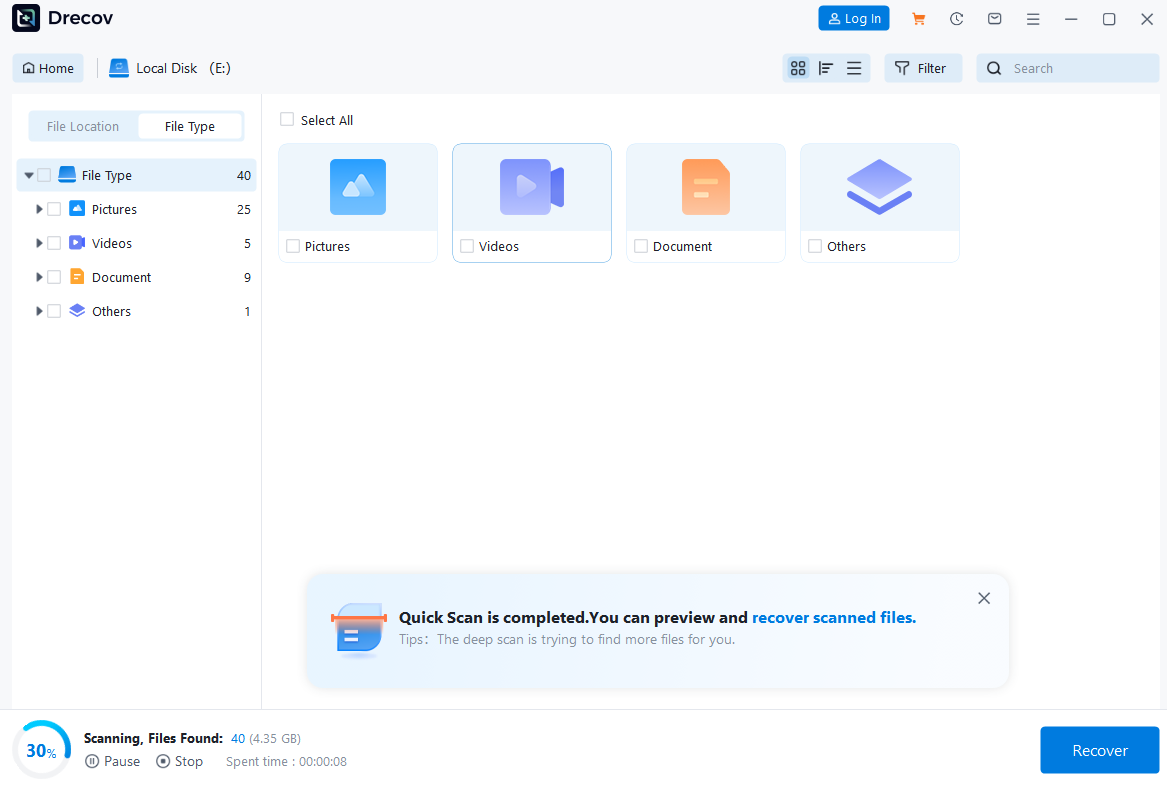Switch to list view layout

coord(854,67)
